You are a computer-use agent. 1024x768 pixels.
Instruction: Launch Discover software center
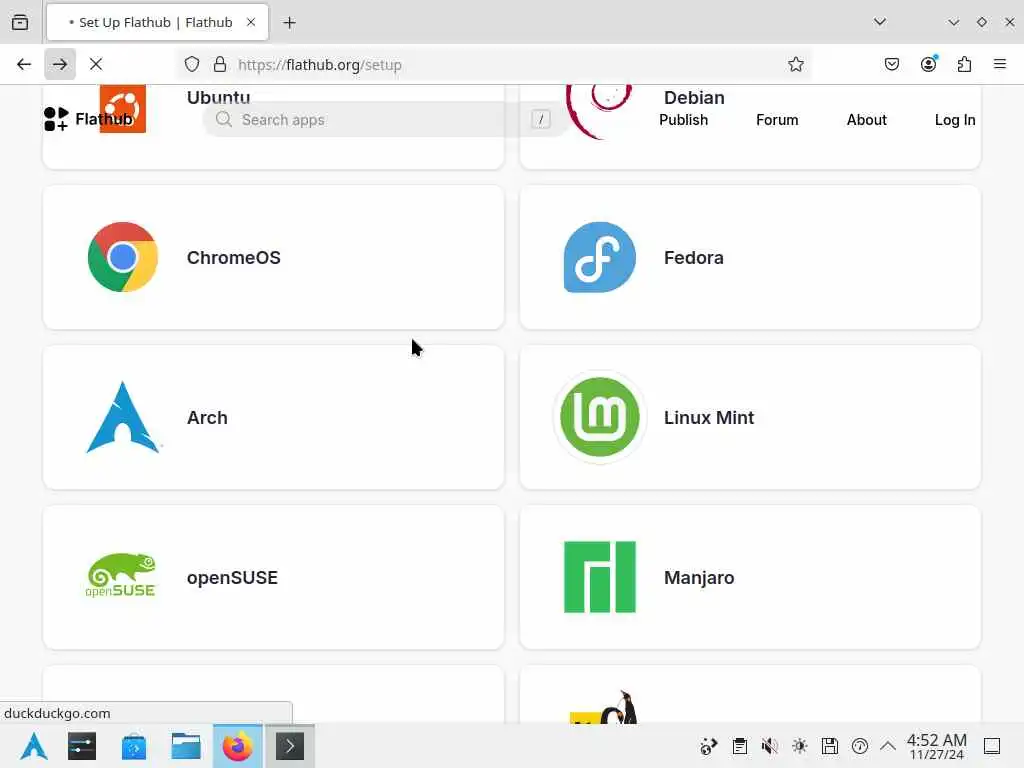pyautogui.click(x=134, y=746)
